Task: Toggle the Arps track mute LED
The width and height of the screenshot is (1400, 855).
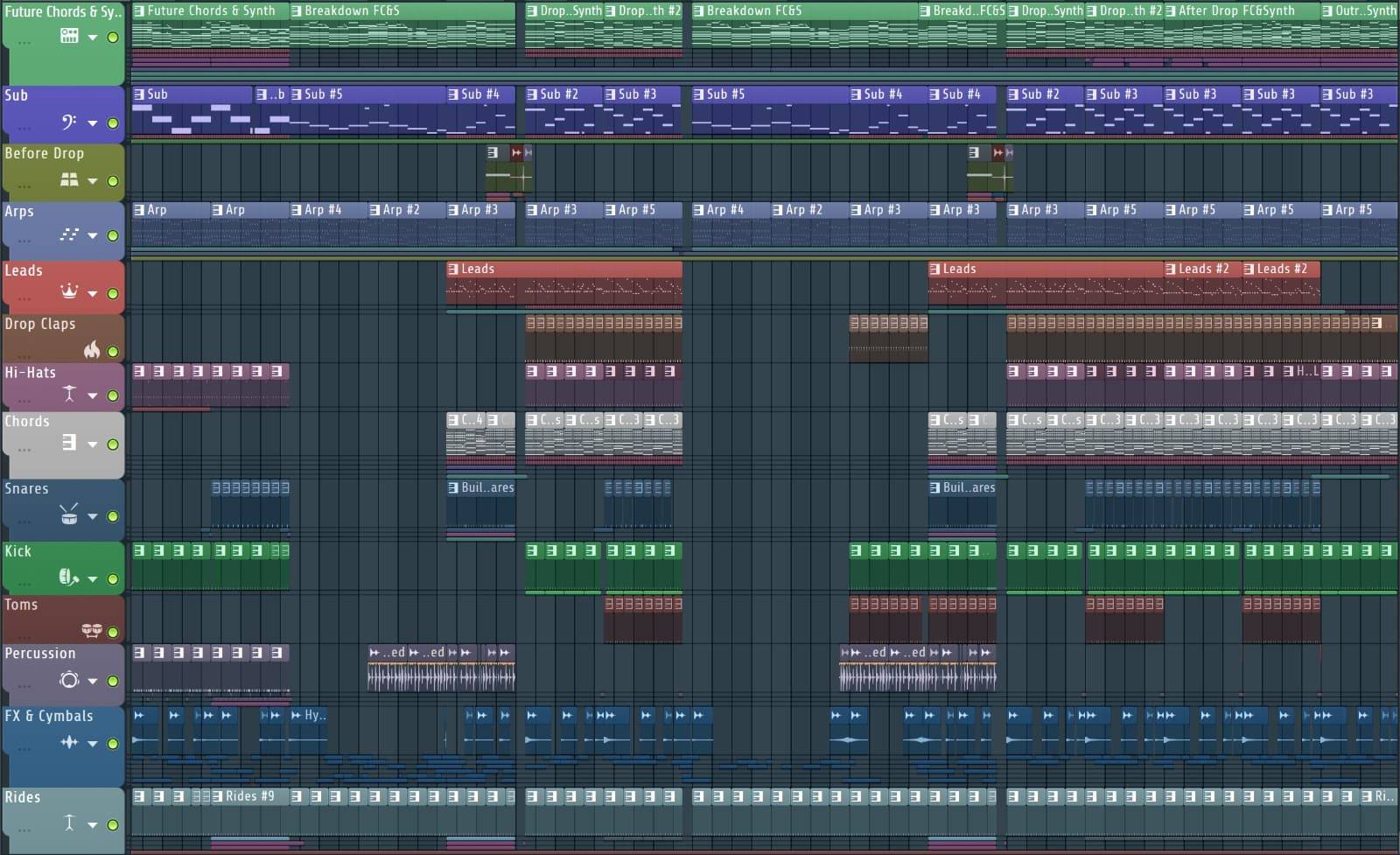Action: (x=112, y=235)
